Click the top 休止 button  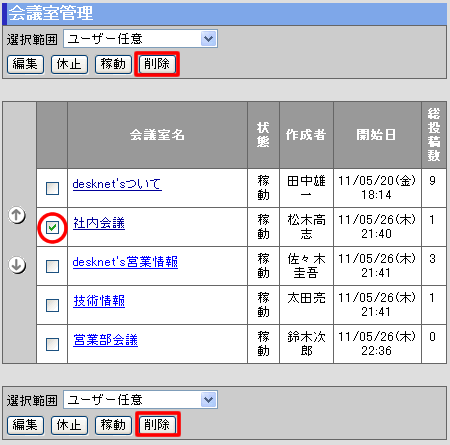(69, 64)
